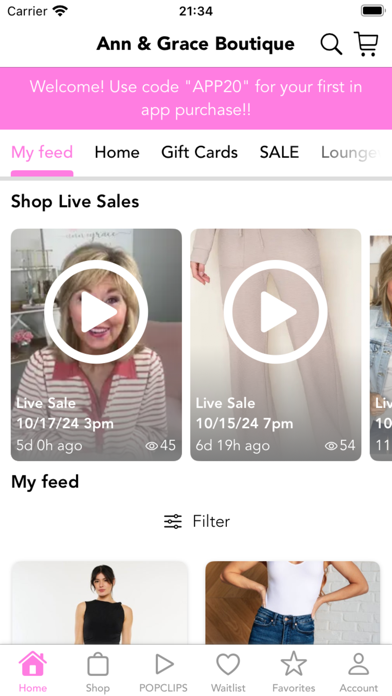
Task: Open the Account person icon
Action: click(359, 664)
